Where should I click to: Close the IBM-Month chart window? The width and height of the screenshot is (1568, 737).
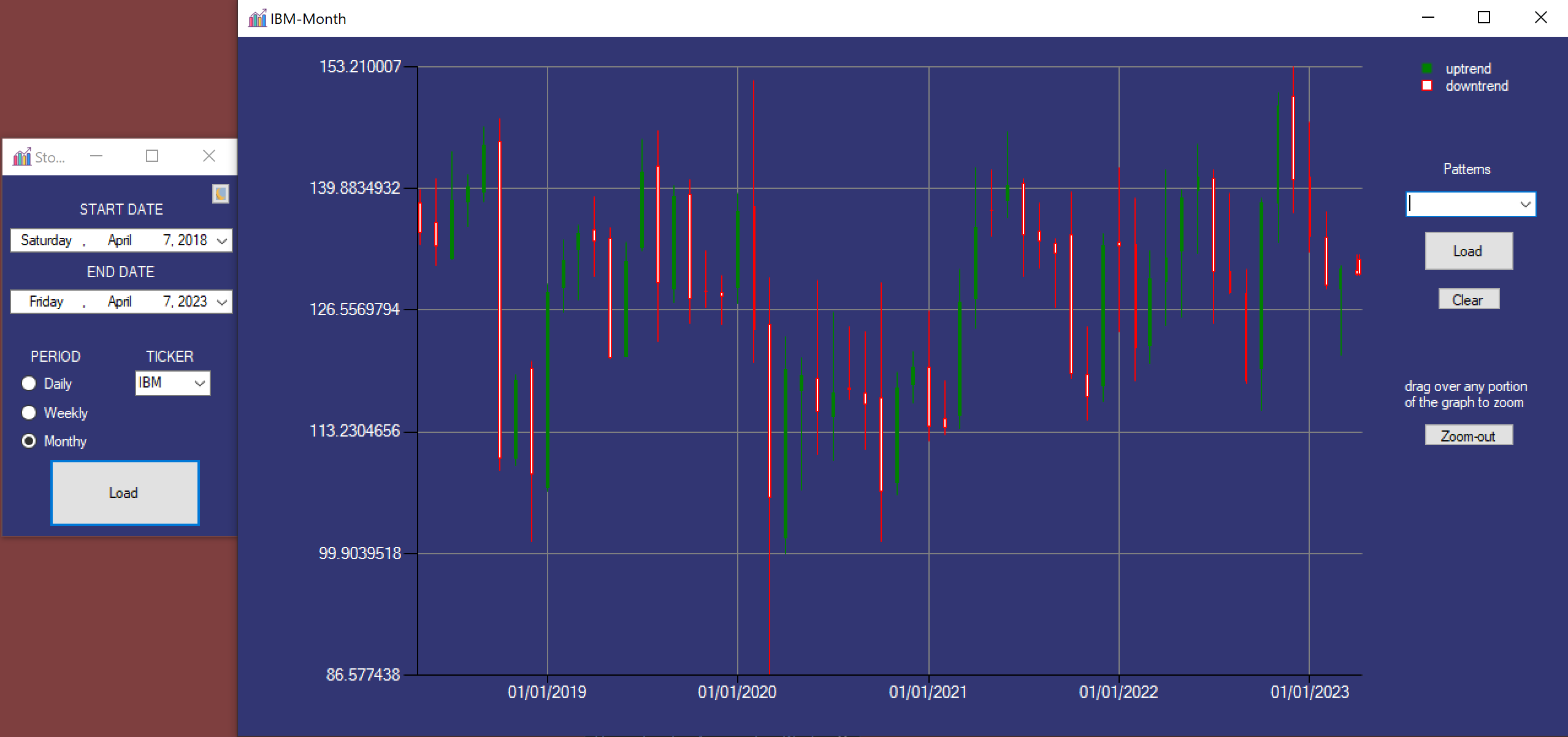point(1540,18)
